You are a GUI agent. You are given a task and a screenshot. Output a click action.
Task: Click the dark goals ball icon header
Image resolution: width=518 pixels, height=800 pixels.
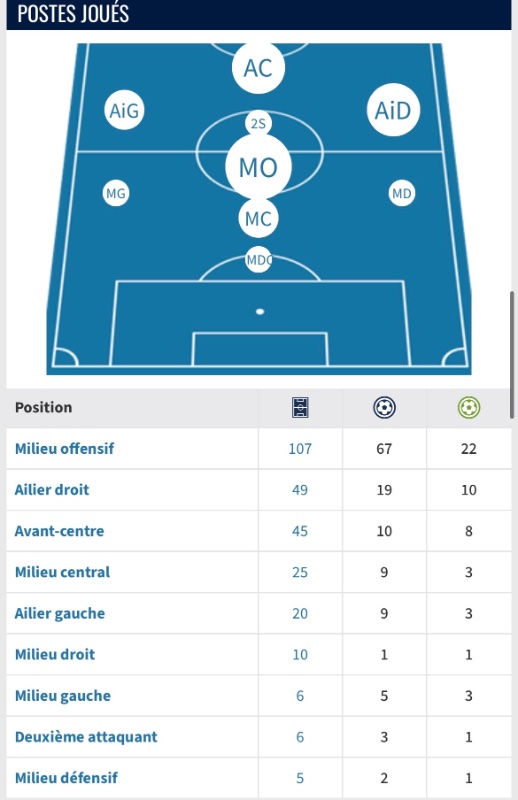point(384,408)
